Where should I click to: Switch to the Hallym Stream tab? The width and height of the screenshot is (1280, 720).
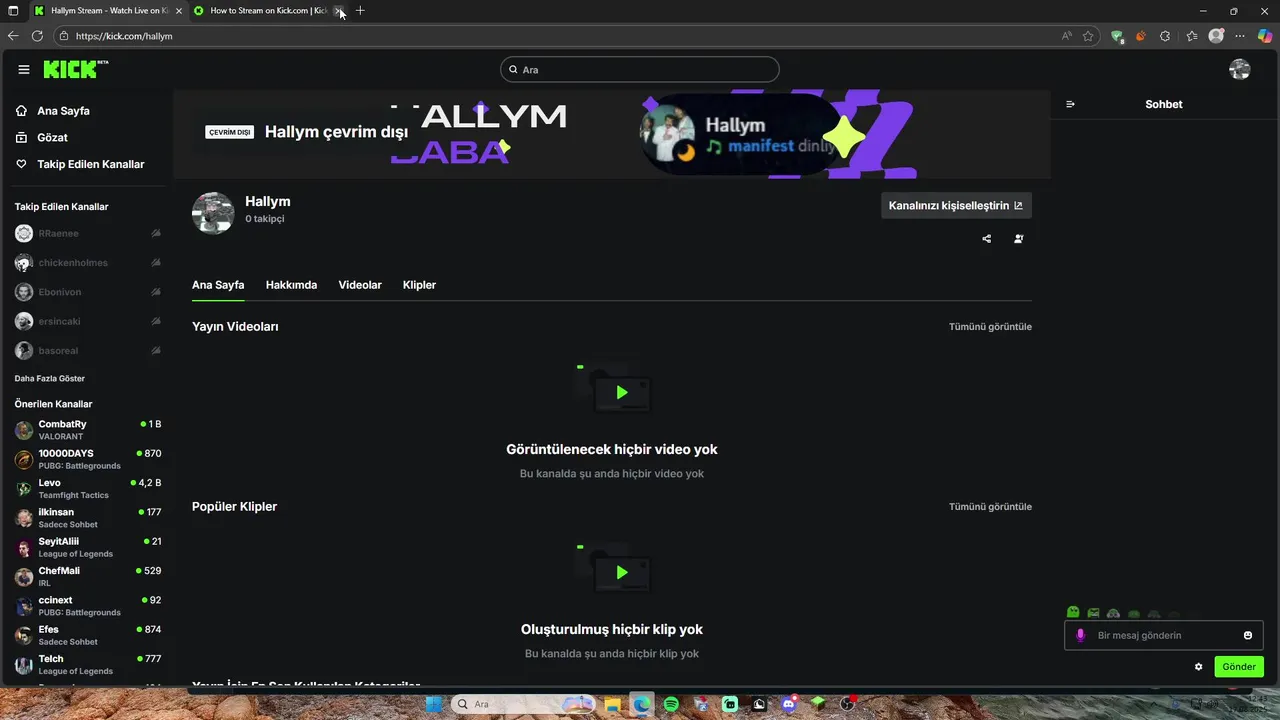(107, 10)
